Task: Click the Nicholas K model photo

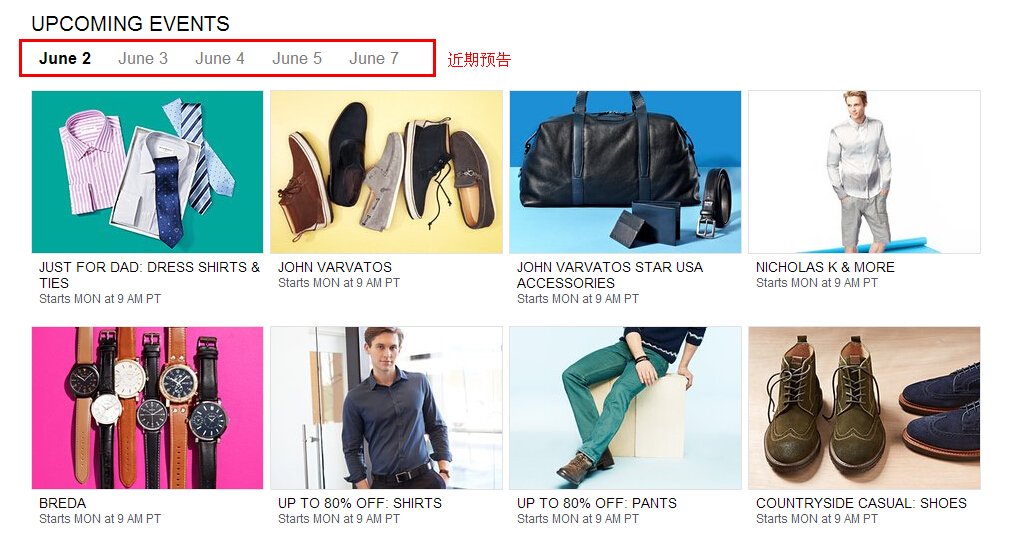Action: tap(864, 172)
